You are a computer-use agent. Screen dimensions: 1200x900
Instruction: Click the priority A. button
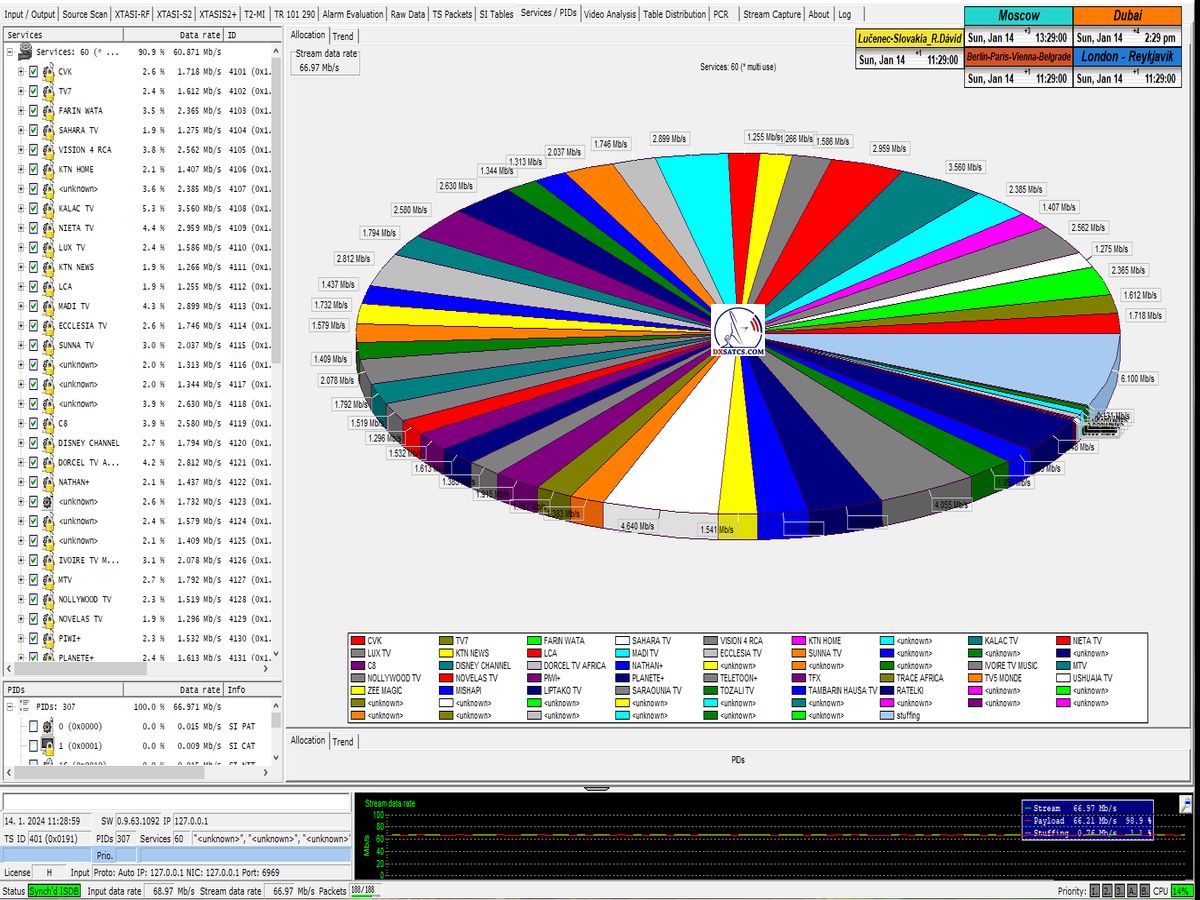(1133, 891)
